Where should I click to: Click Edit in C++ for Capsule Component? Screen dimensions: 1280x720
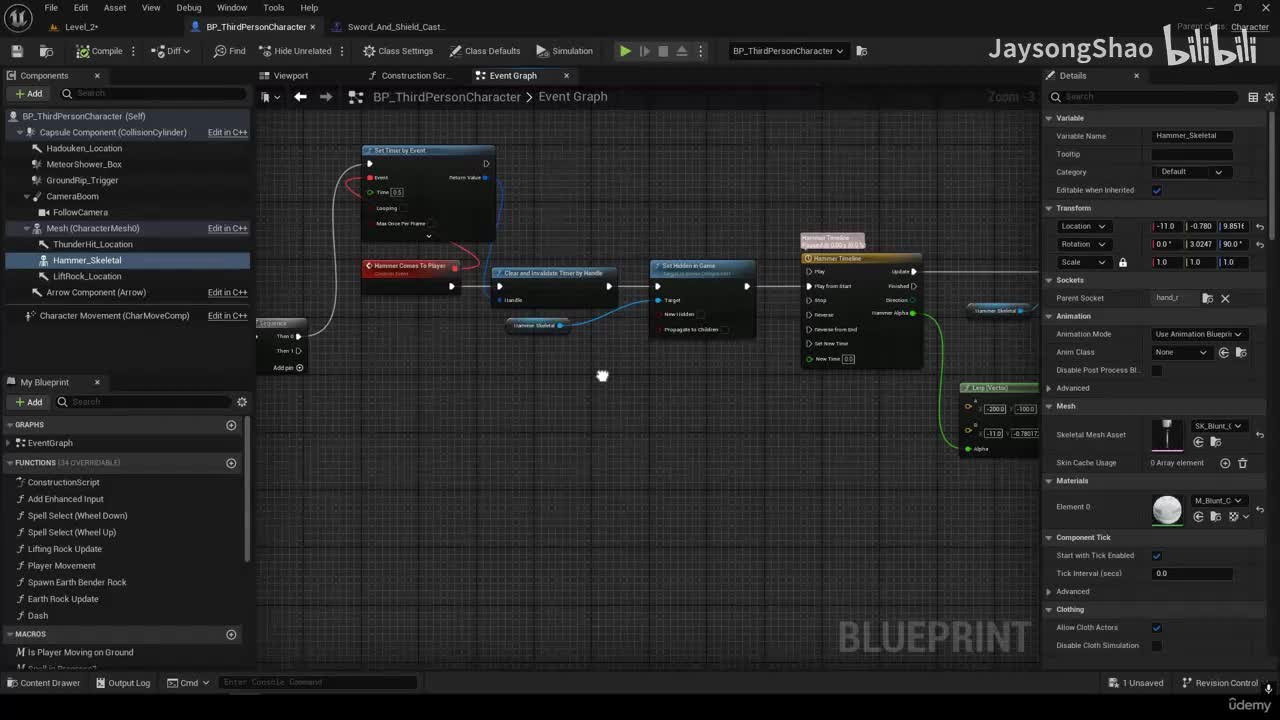coord(227,132)
